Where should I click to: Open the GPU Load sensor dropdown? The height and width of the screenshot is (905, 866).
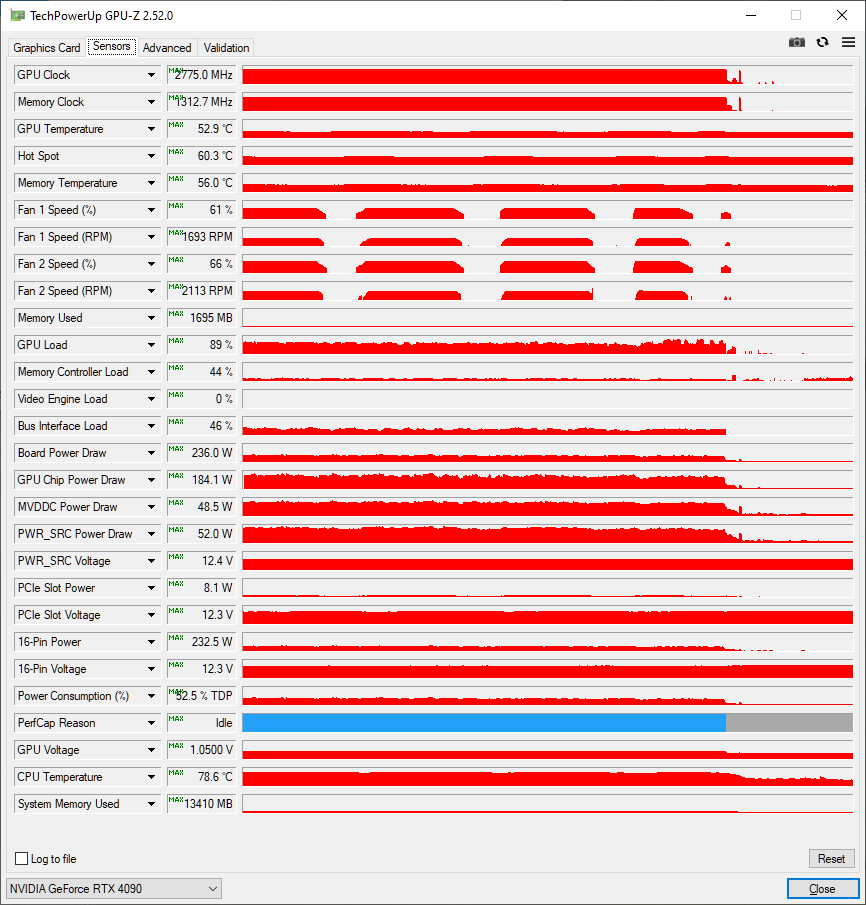pyautogui.click(x=151, y=345)
